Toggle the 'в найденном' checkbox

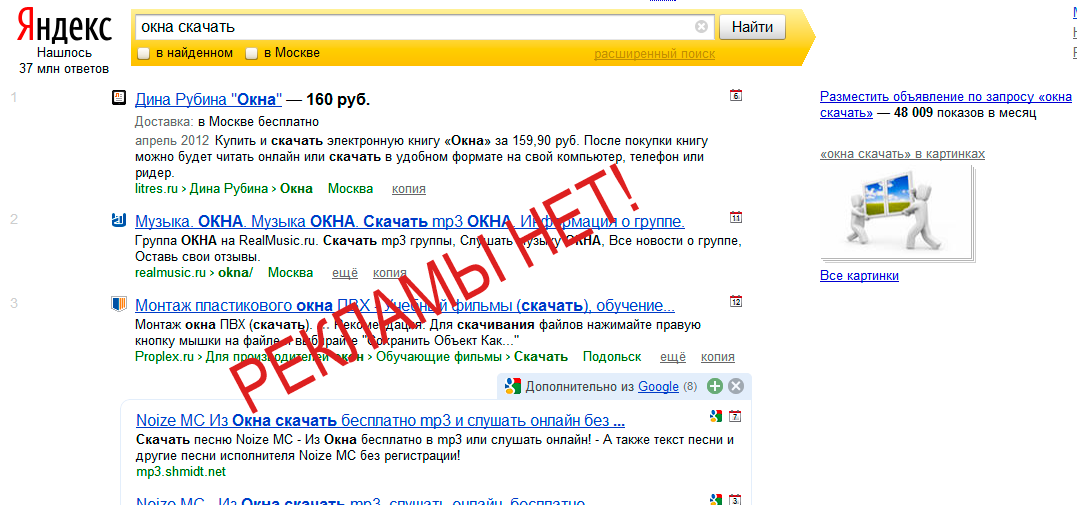click(x=144, y=53)
